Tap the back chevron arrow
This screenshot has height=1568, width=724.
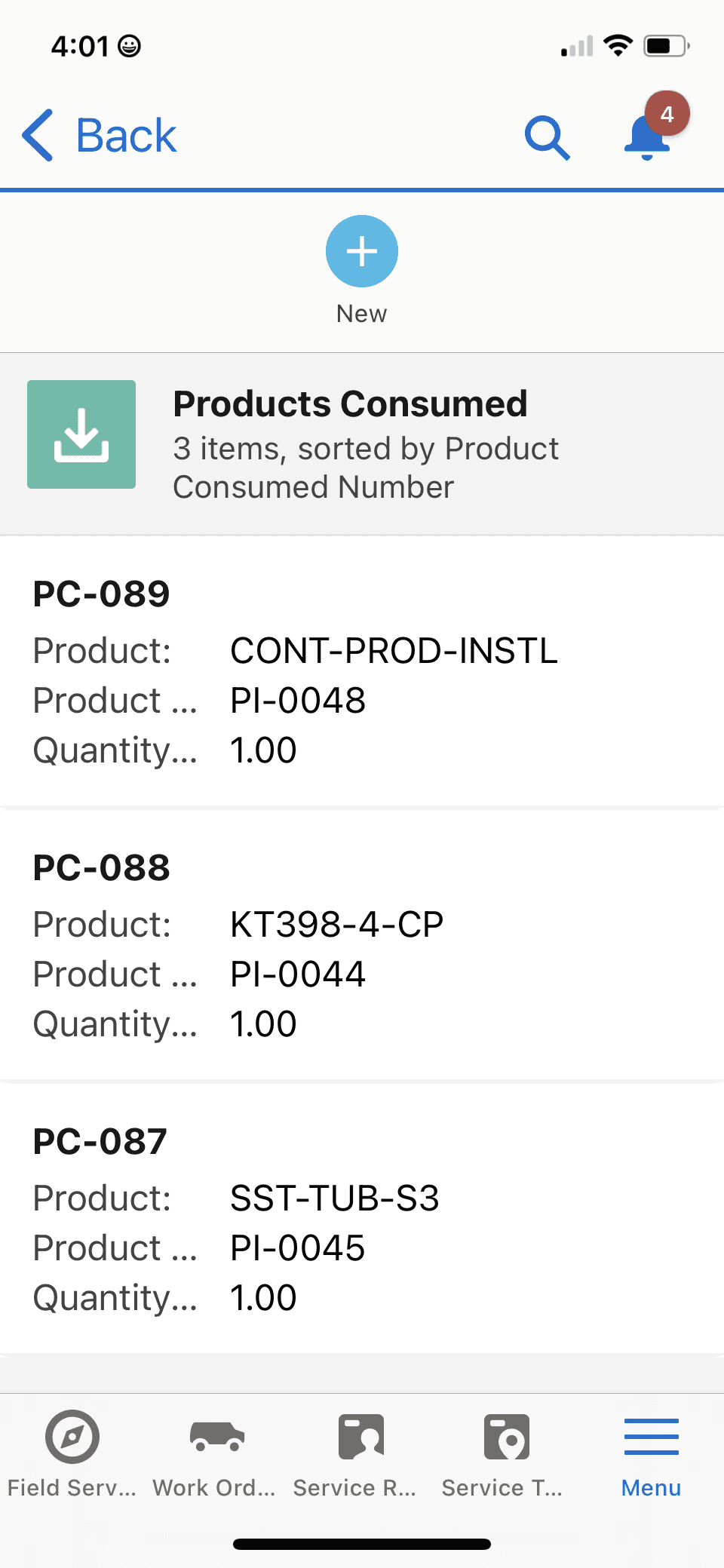pyautogui.click(x=38, y=136)
